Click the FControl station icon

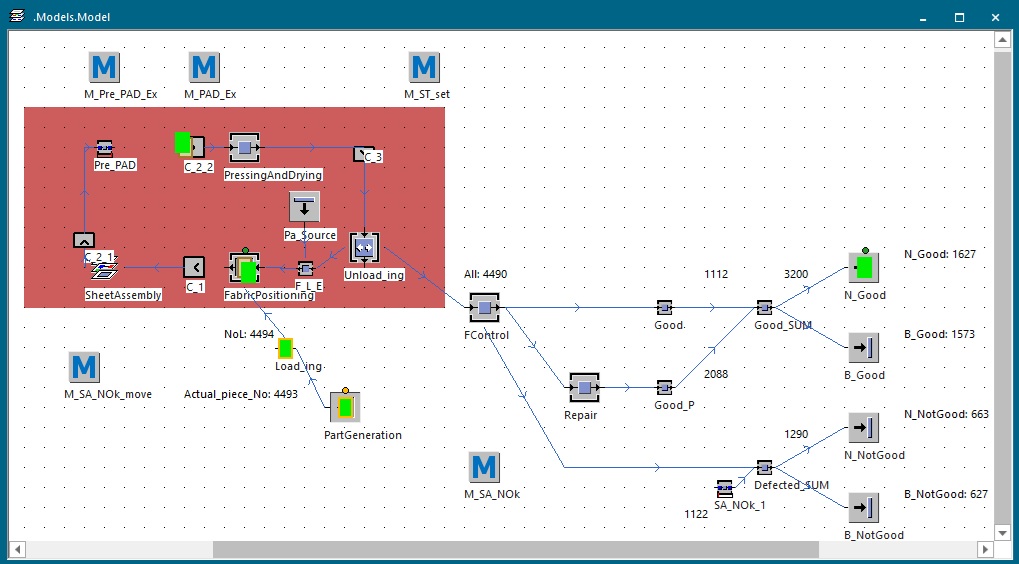pyautogui.click(x=484, y=308)
